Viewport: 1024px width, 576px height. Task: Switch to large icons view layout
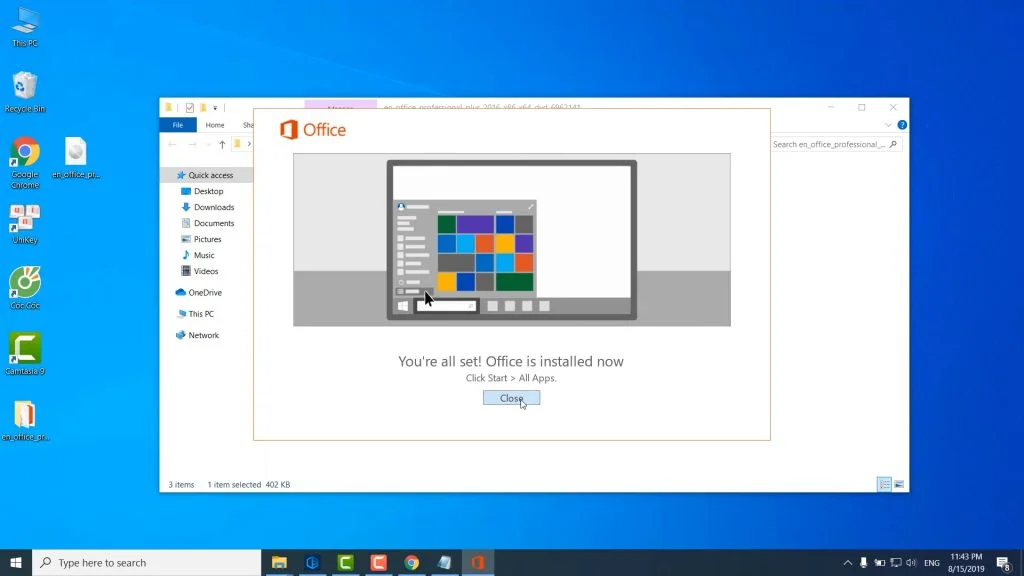(x=899, y=484)
